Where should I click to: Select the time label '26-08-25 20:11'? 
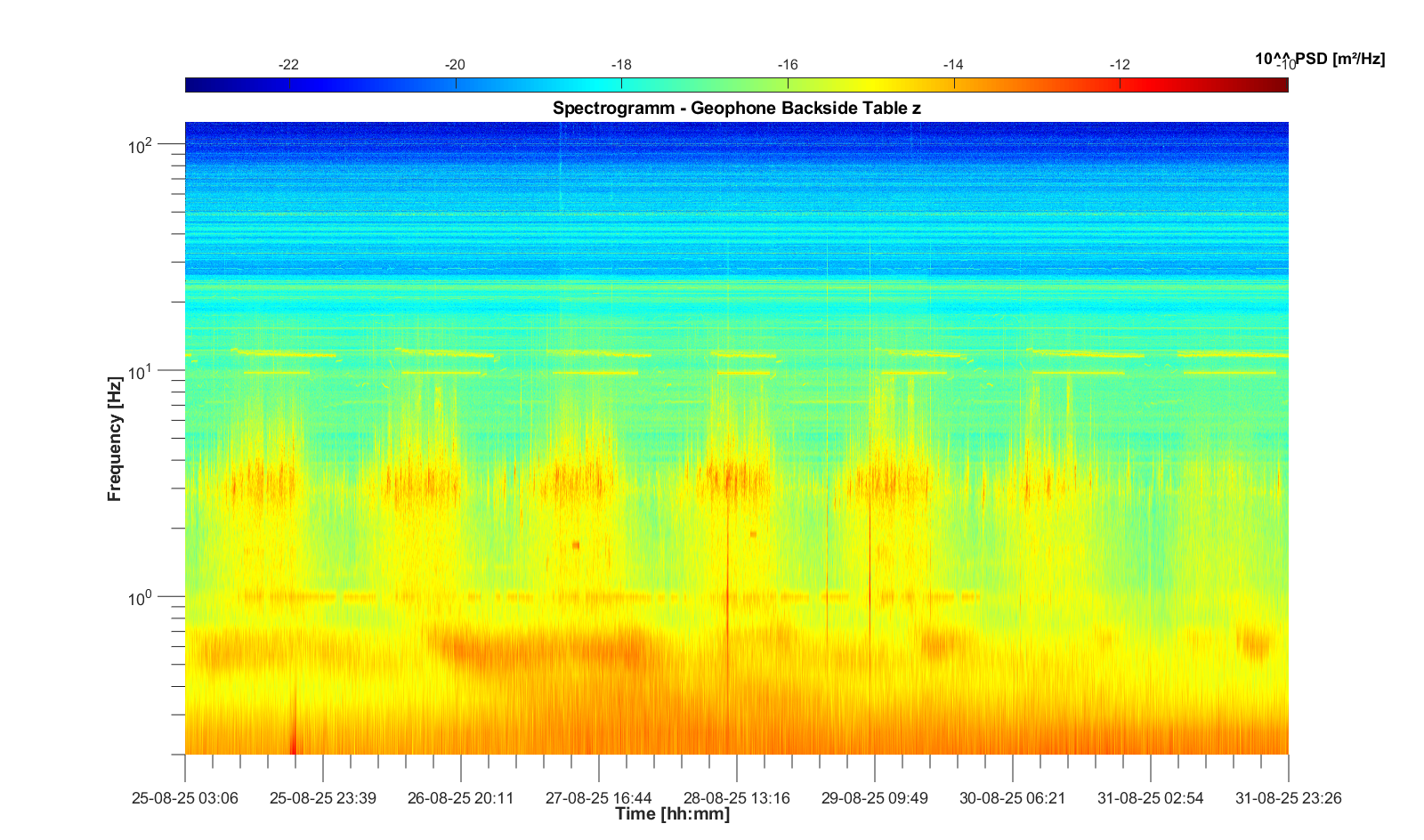click(461, 798)
